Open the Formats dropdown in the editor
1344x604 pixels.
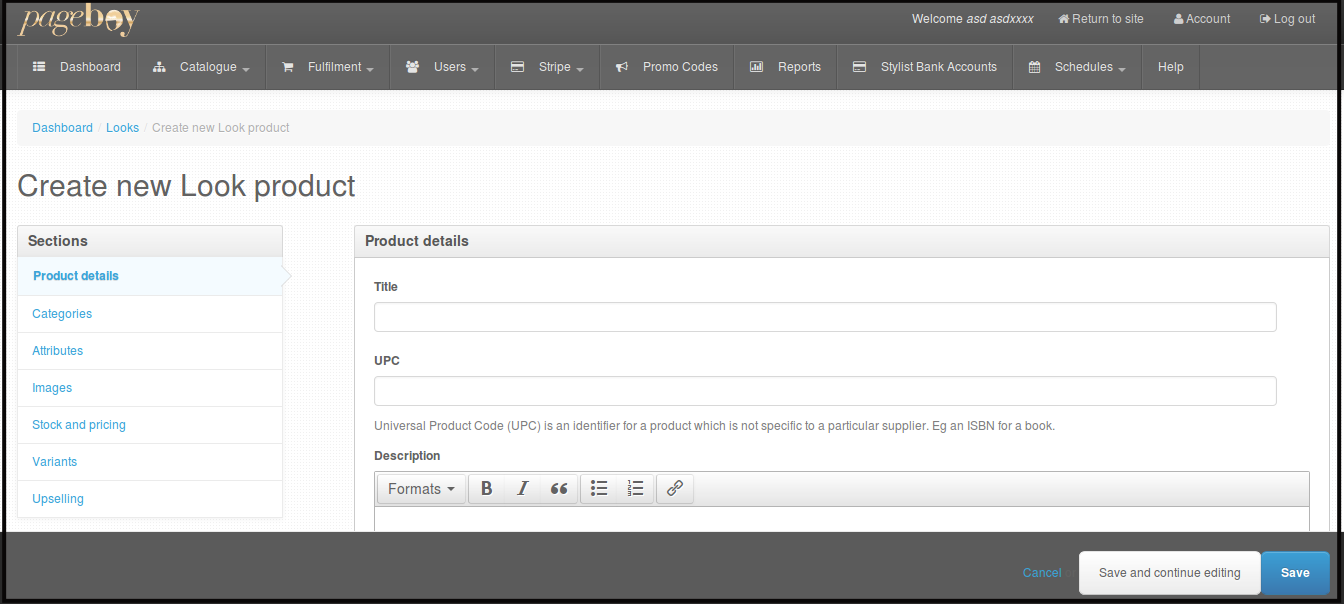tap(421, 489)
